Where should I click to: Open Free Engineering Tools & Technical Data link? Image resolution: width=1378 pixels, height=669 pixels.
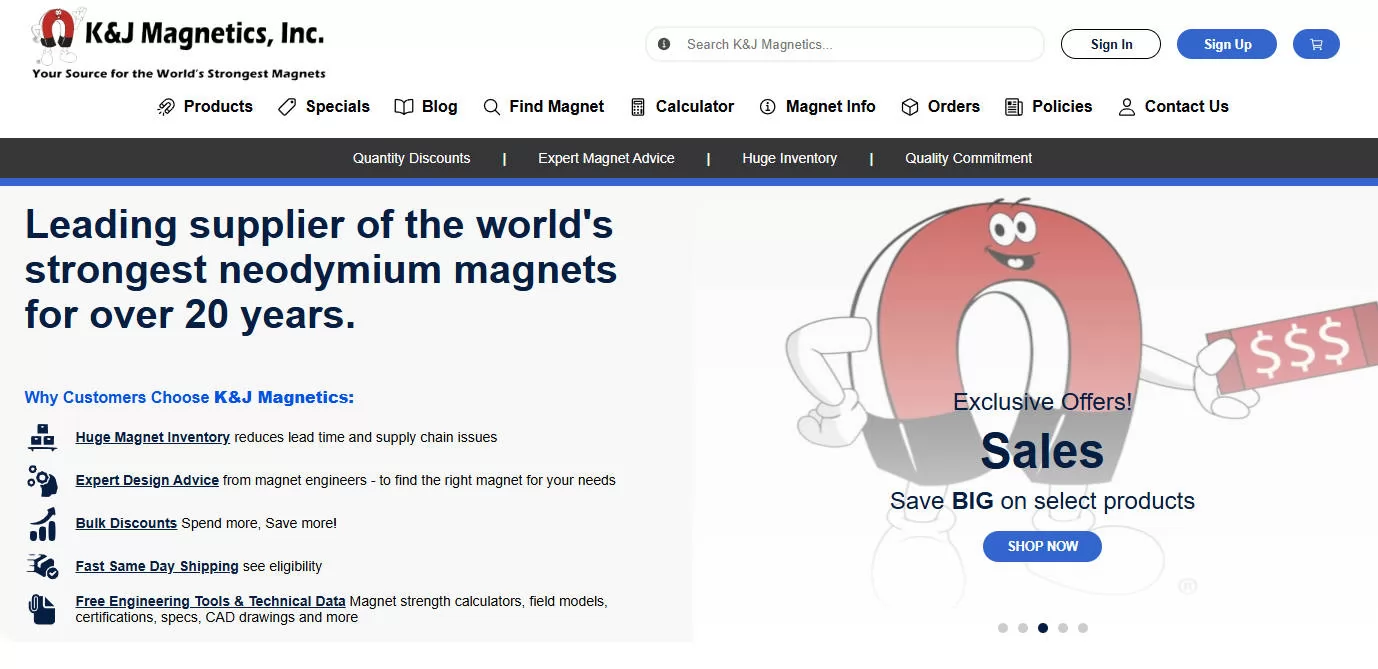point(211,601)
